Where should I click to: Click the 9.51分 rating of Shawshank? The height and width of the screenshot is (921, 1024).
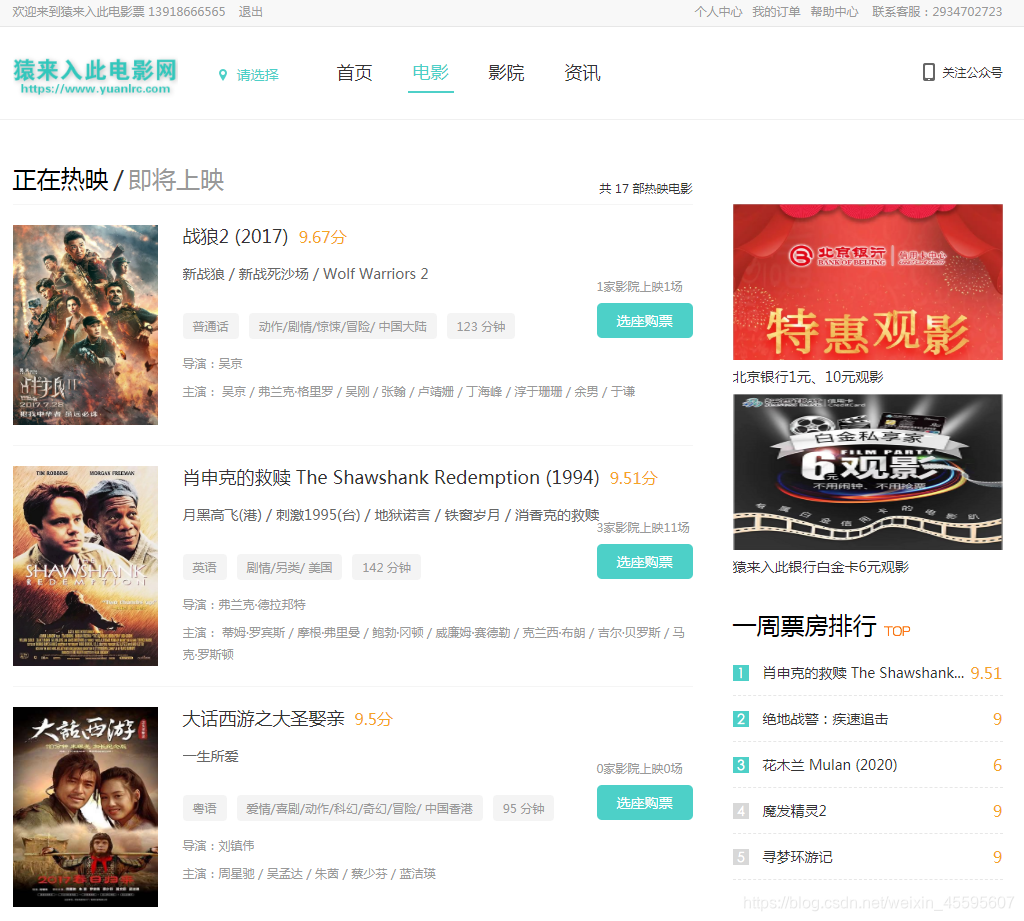[633, 478]
